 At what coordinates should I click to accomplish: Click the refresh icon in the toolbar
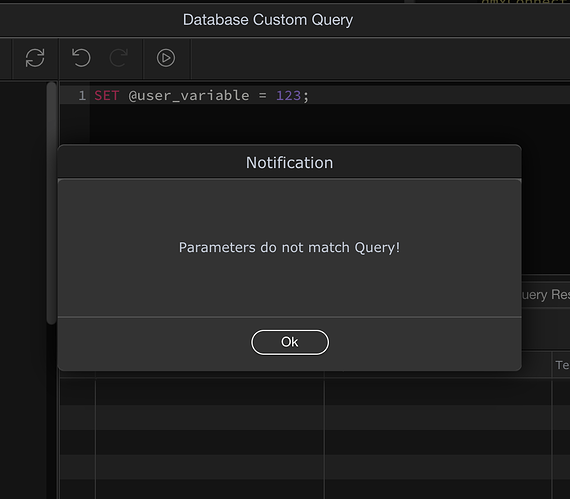35,58
